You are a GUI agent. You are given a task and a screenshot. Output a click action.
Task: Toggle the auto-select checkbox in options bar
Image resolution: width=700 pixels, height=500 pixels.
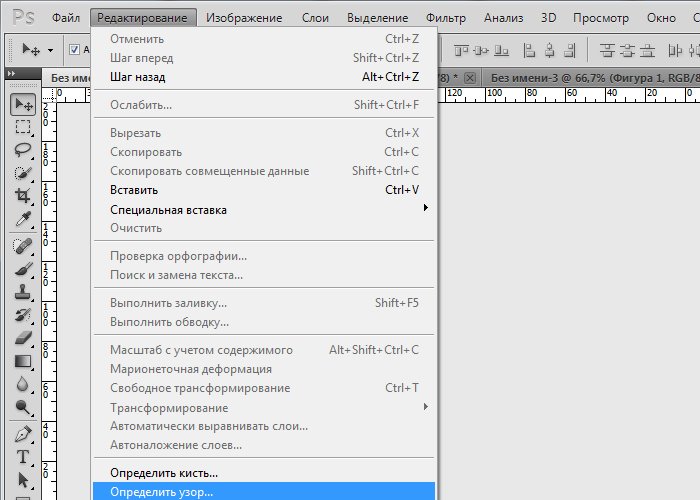pos(75,50)
